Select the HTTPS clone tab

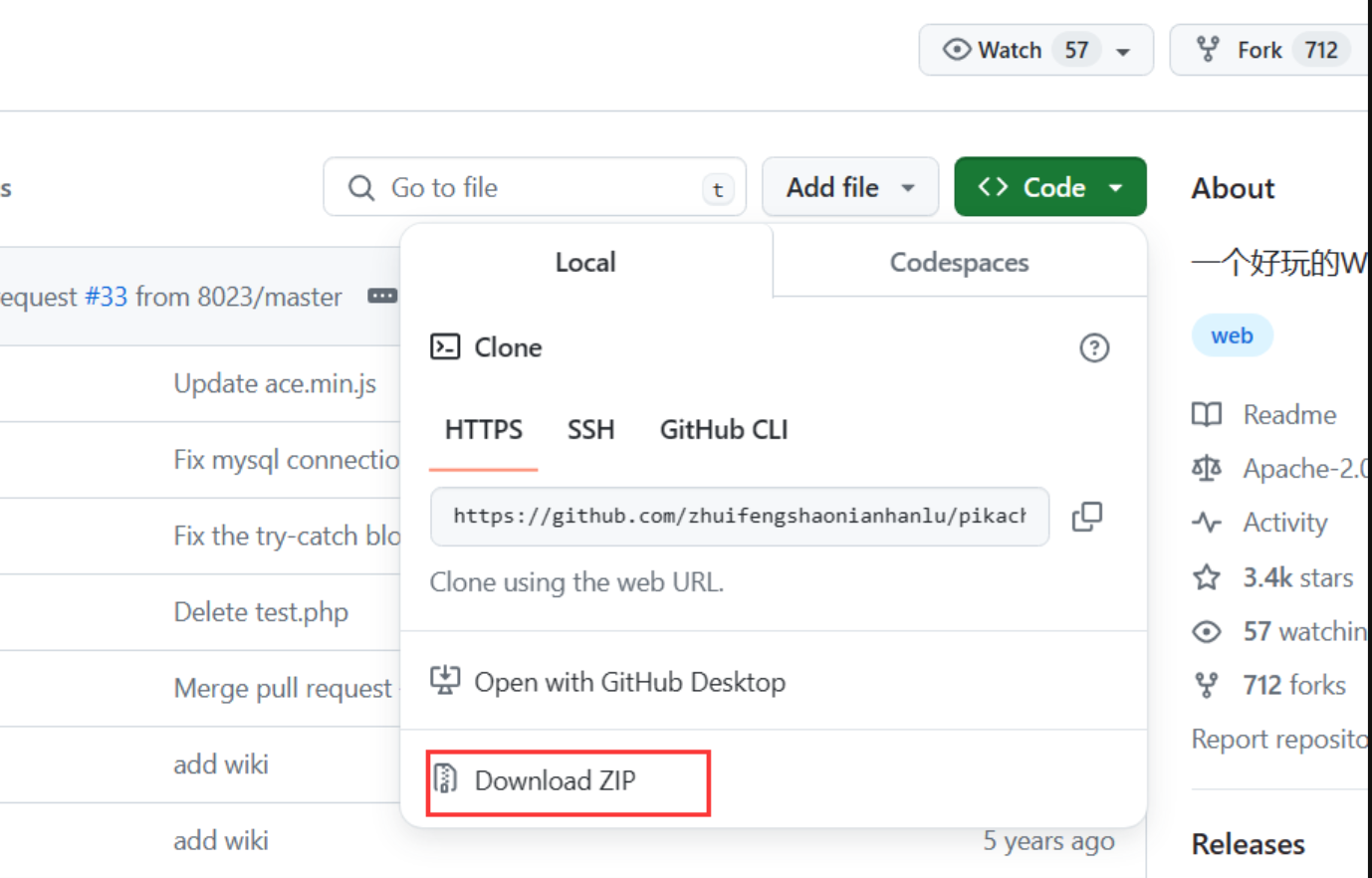click(483, 429)
